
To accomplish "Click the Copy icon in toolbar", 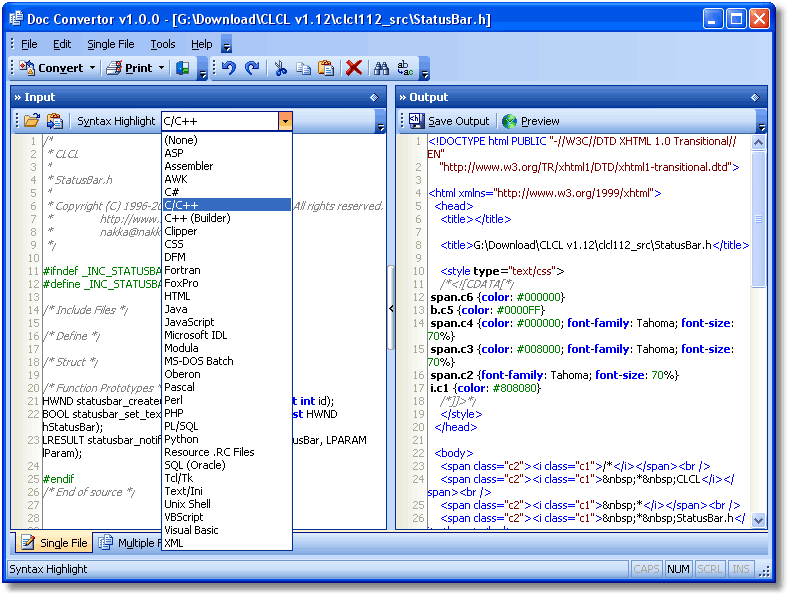I will (x=303, y=69).
